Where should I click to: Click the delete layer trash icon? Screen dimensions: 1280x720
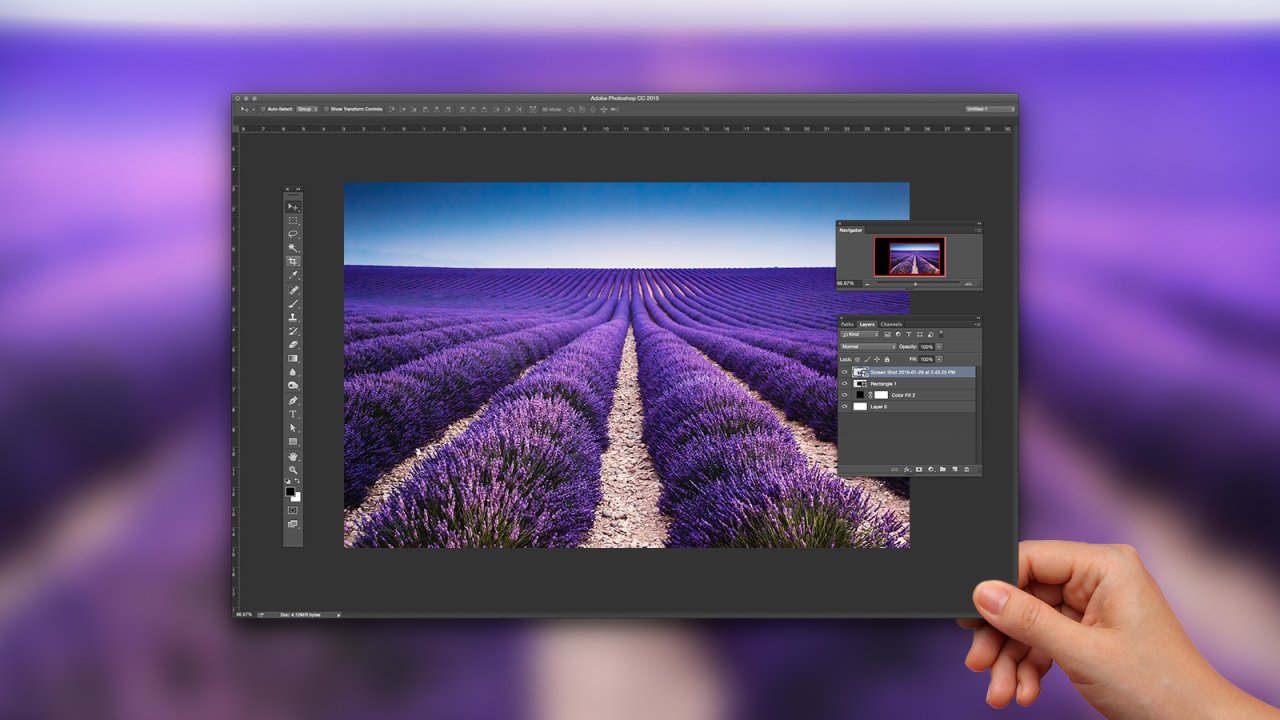pyautogui.click(x=967, y=469)
